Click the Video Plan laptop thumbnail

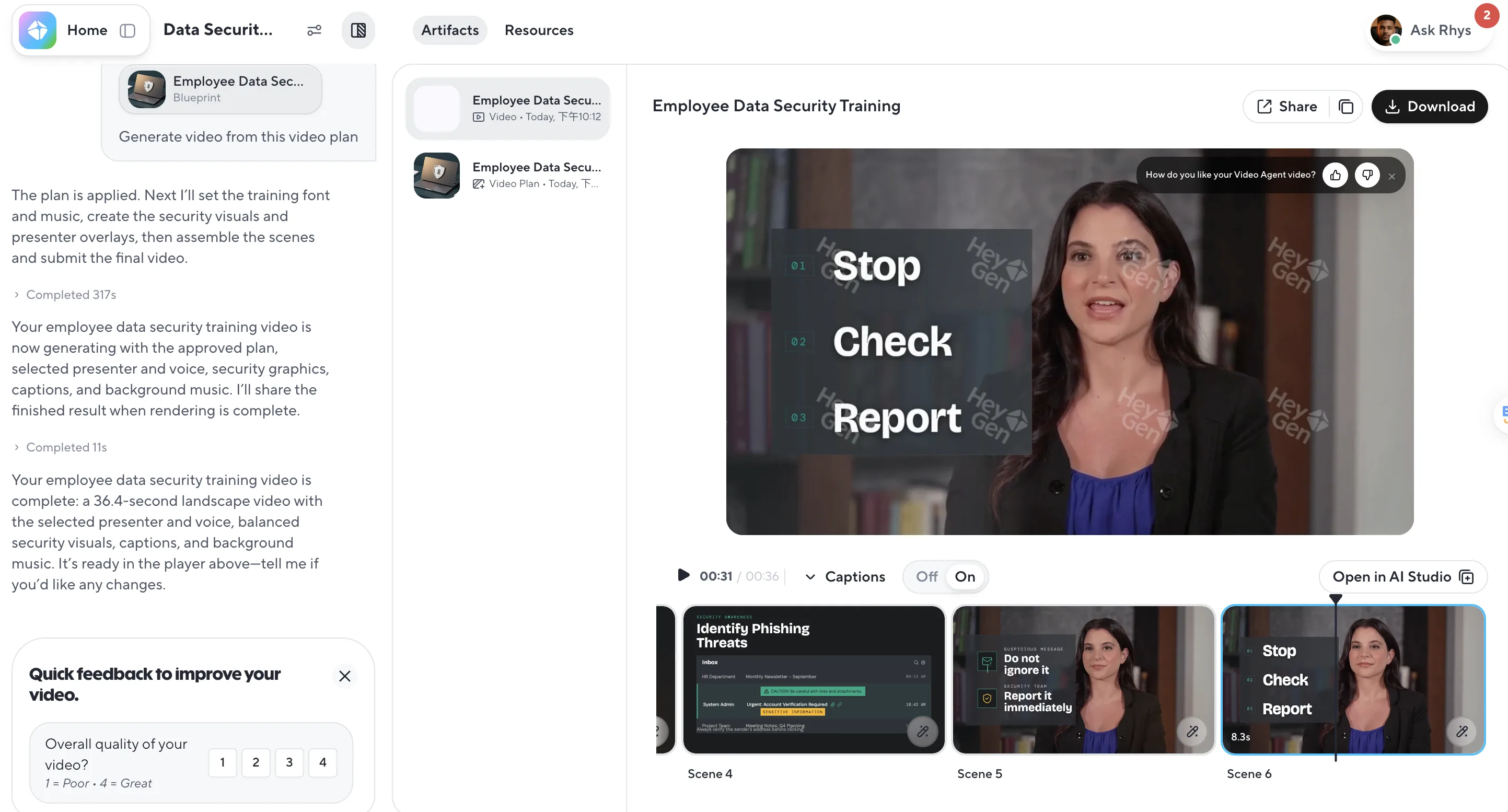[x=437, y=175]
